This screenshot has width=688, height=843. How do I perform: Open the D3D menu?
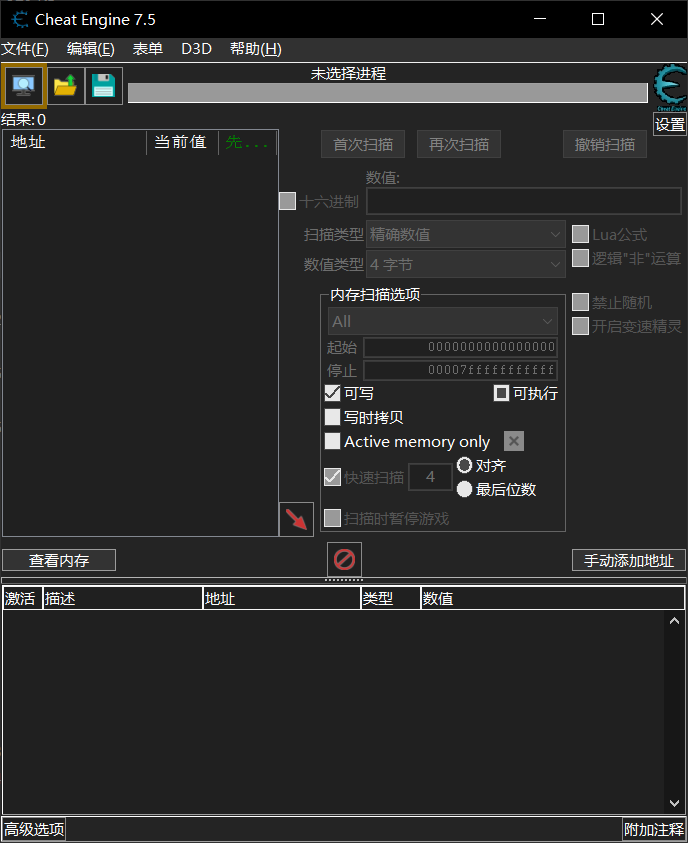coord(196,49)
